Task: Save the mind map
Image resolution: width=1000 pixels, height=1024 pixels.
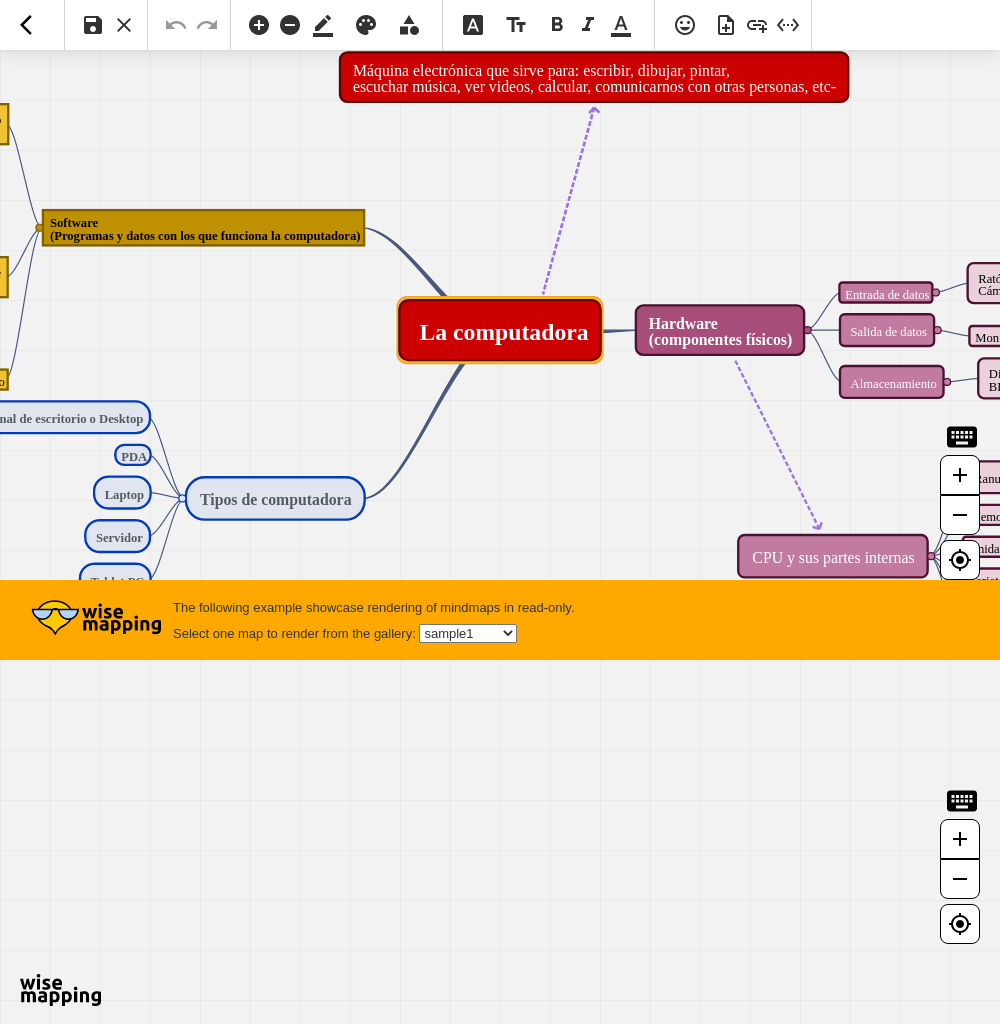Action: pyautogui.click(x=93, y=25)
